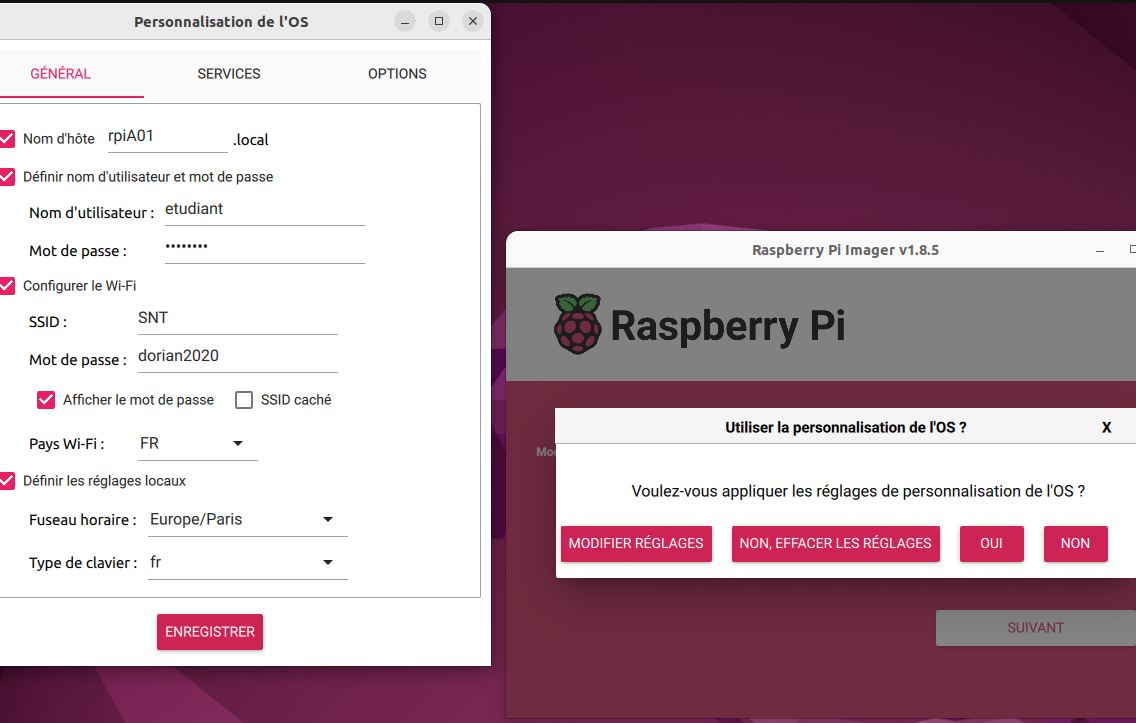The image size is (1136, 723).
Task: Open the OPTIONS tab
Action: [x=397, y=74]
